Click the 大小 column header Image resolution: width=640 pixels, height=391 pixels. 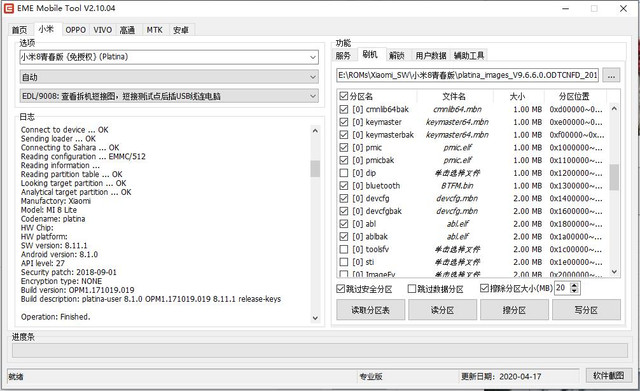click(x=518, y=96)
